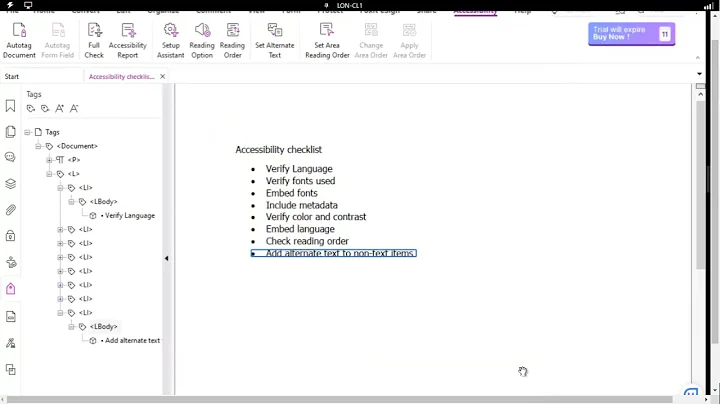
Task: Open the Fields panel in the sidebar
Action: pyautogui.click(x=11, y=316)
